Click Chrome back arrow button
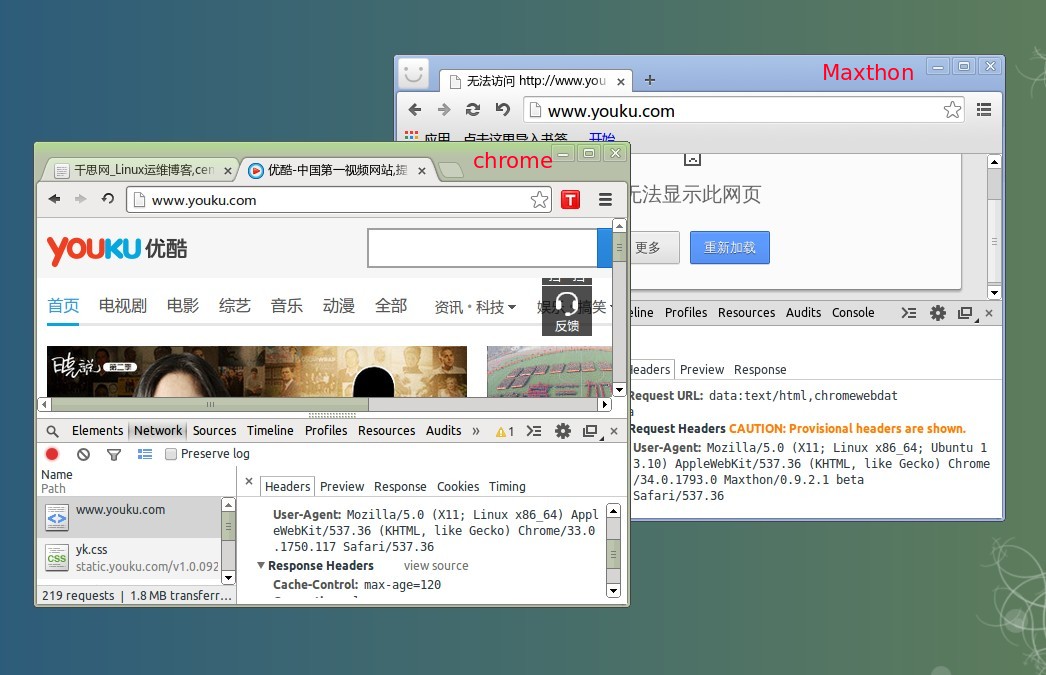 point(55,199)
